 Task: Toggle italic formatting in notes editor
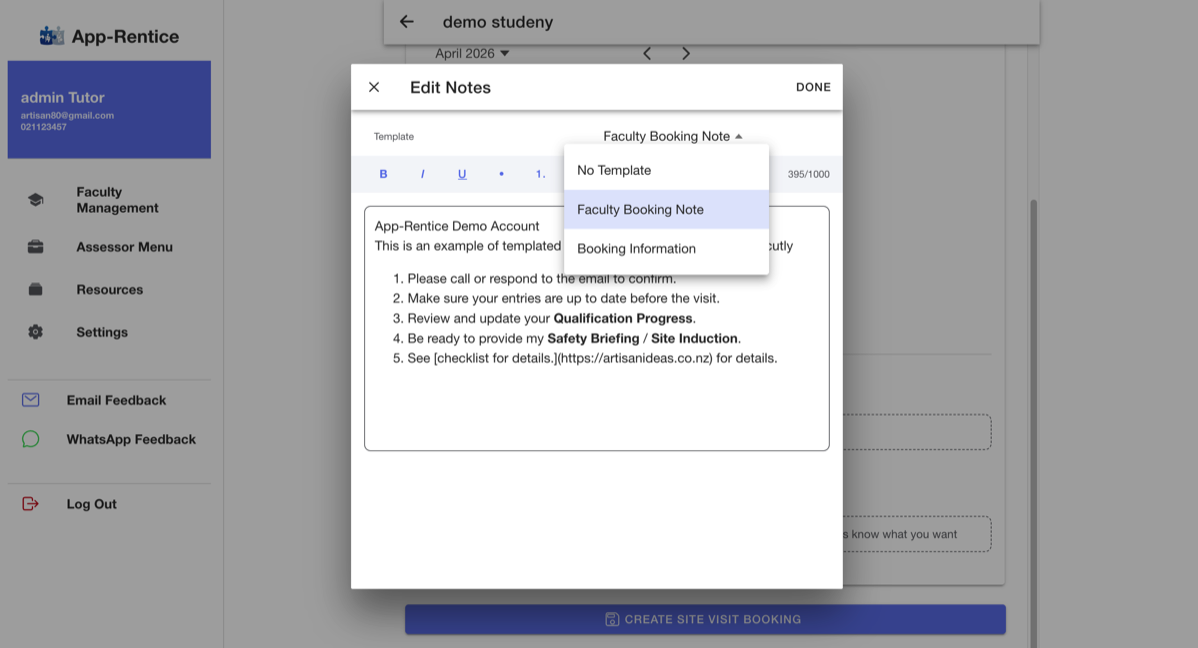tap(423, 174)
